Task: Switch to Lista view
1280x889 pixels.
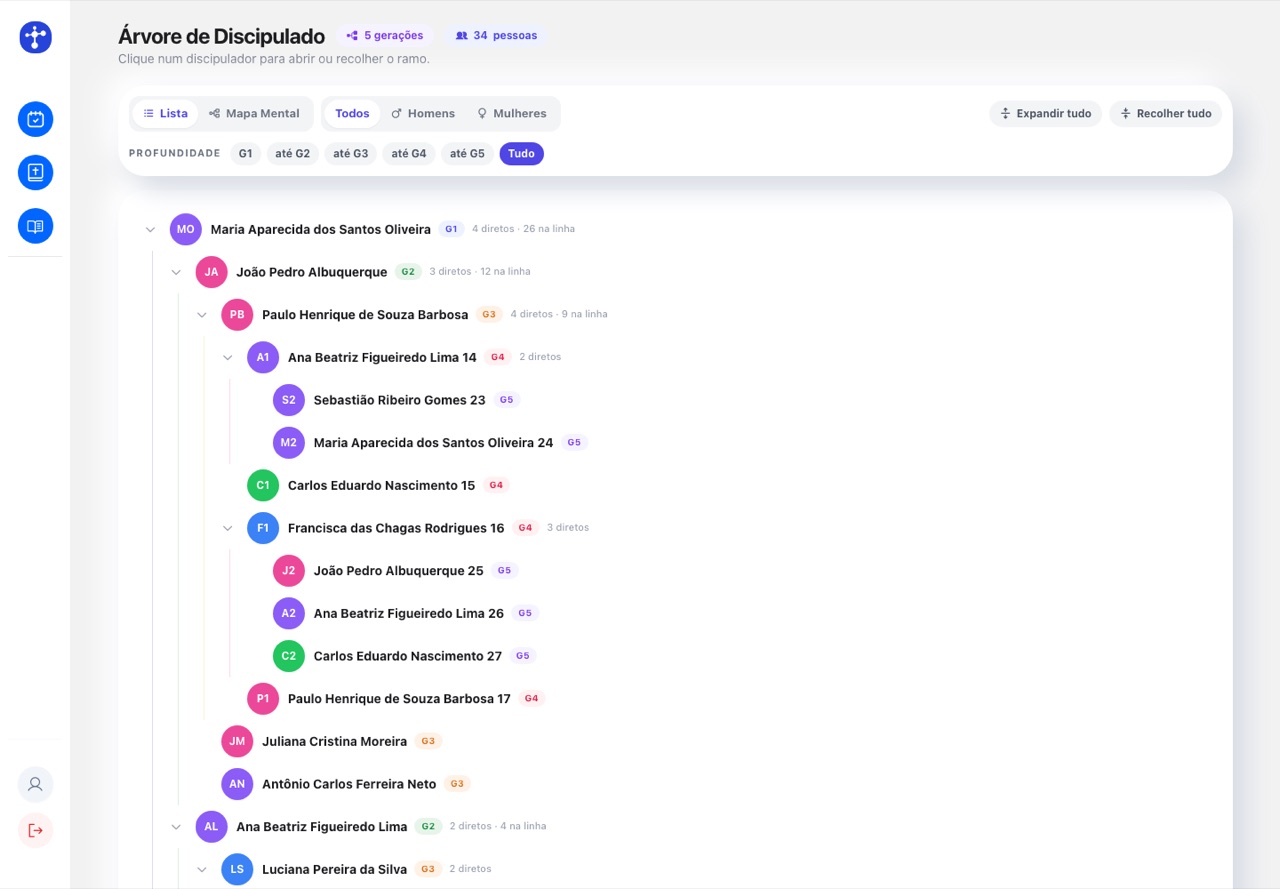Action: pos(165,113)
